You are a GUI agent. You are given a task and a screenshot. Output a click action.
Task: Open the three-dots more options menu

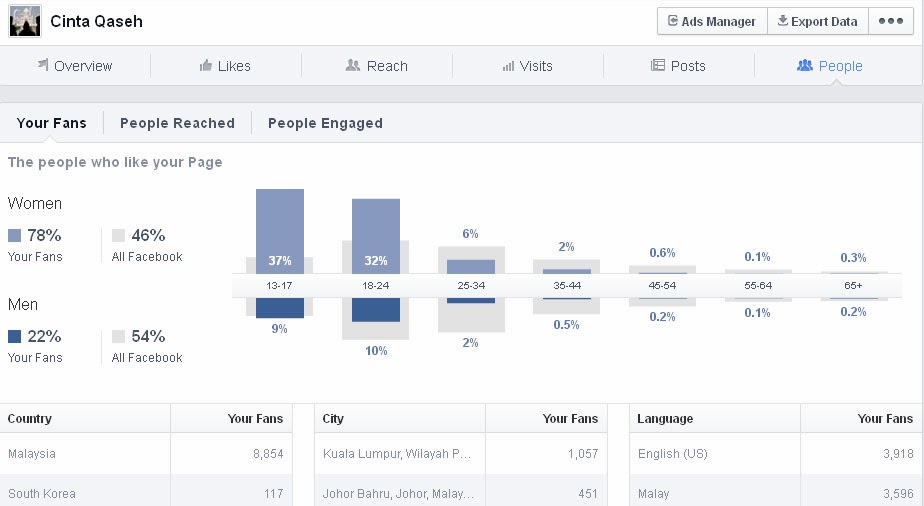890,21
